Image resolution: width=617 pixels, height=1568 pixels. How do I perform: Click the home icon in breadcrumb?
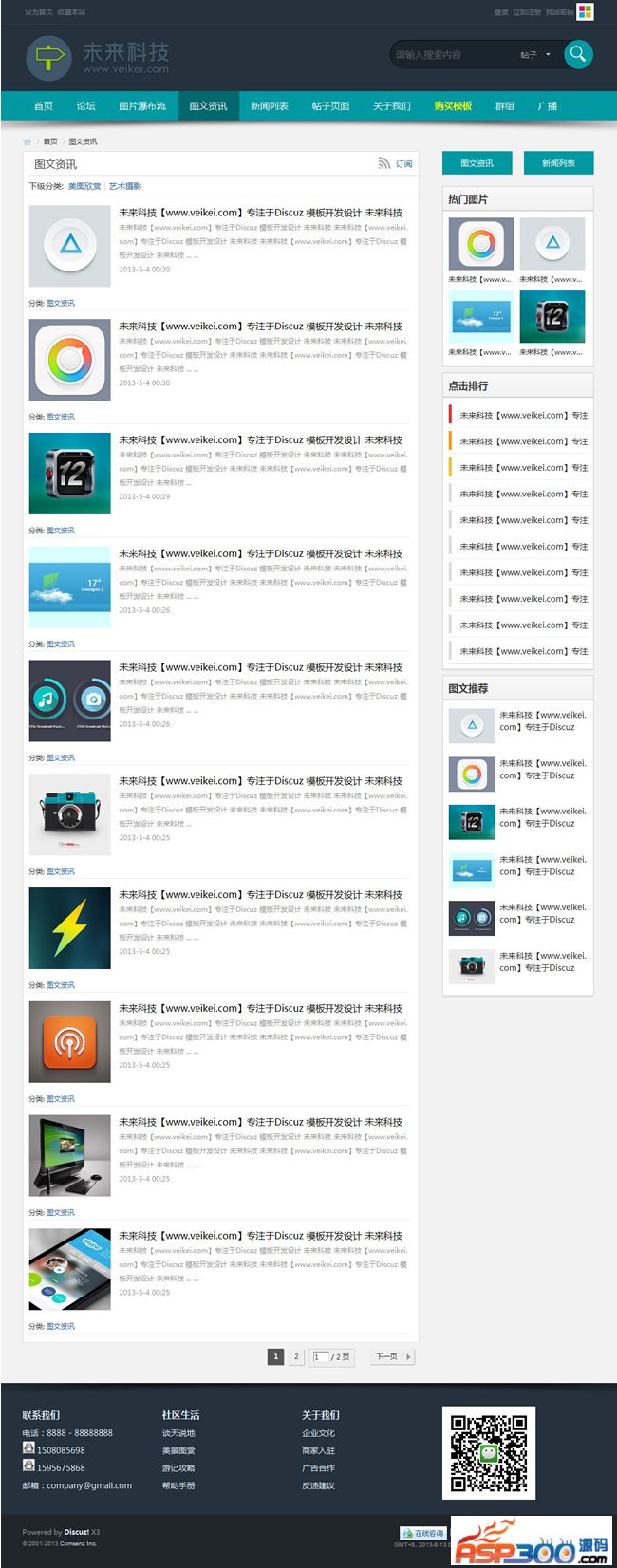[x=28, y=141]
